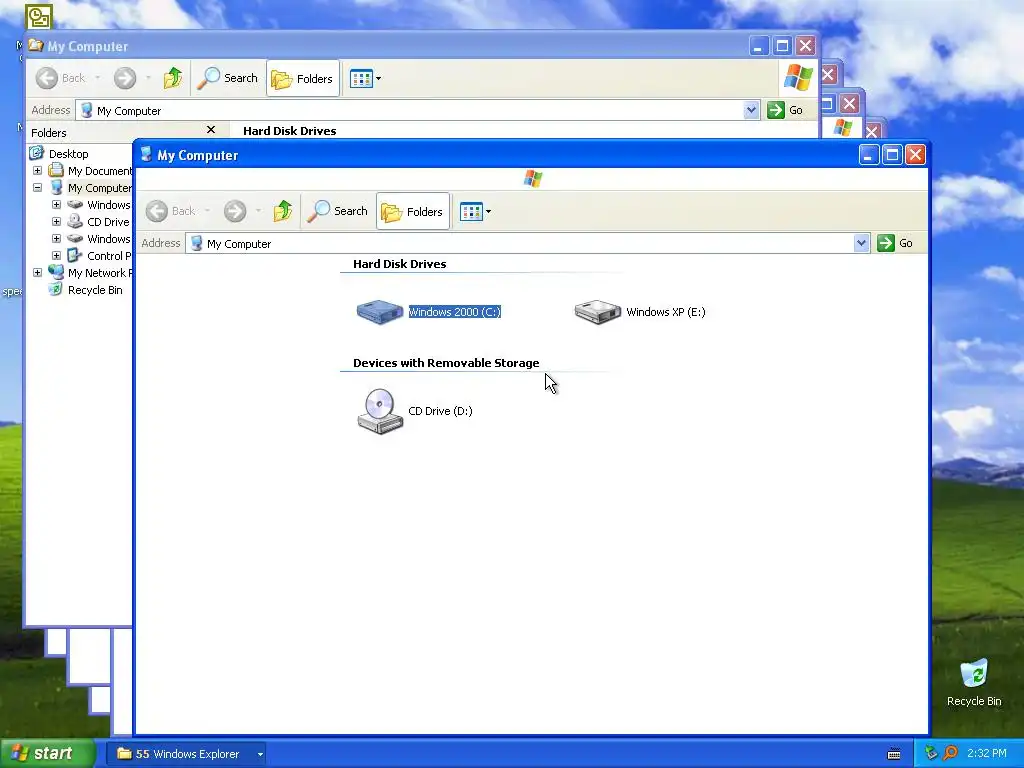This screenshot has width=1024, height=768.
Task: Click search magnifier icon in system tray
Action: pos(950,753)
